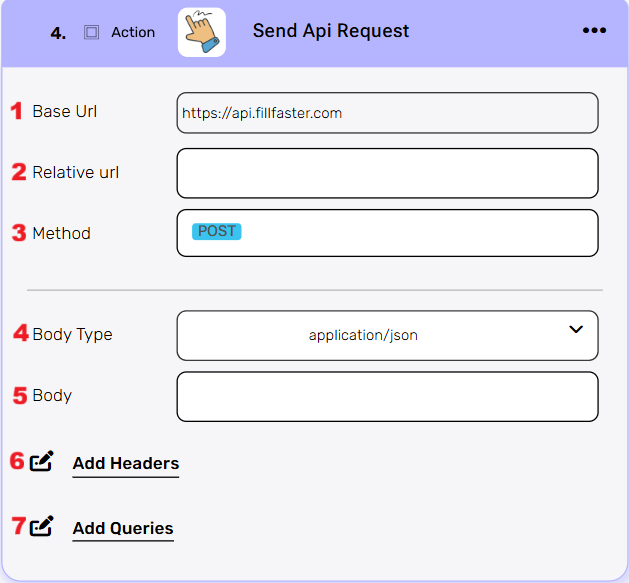Click the chevron arrow in Body Type
The width and height of the screenshot is (629, 583).
pos(576,329)
